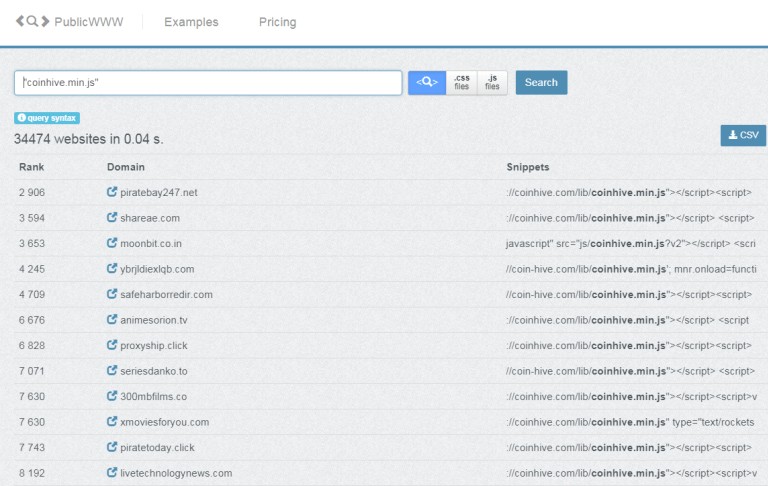This screenshot has height=486, width=768.
Task: Select rank value 7 743
Action: [32, 447]
